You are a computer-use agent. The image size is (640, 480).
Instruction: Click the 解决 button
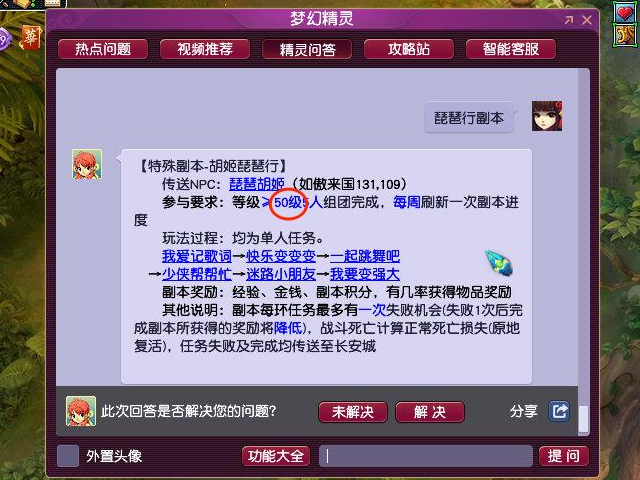tap(430, 412)
